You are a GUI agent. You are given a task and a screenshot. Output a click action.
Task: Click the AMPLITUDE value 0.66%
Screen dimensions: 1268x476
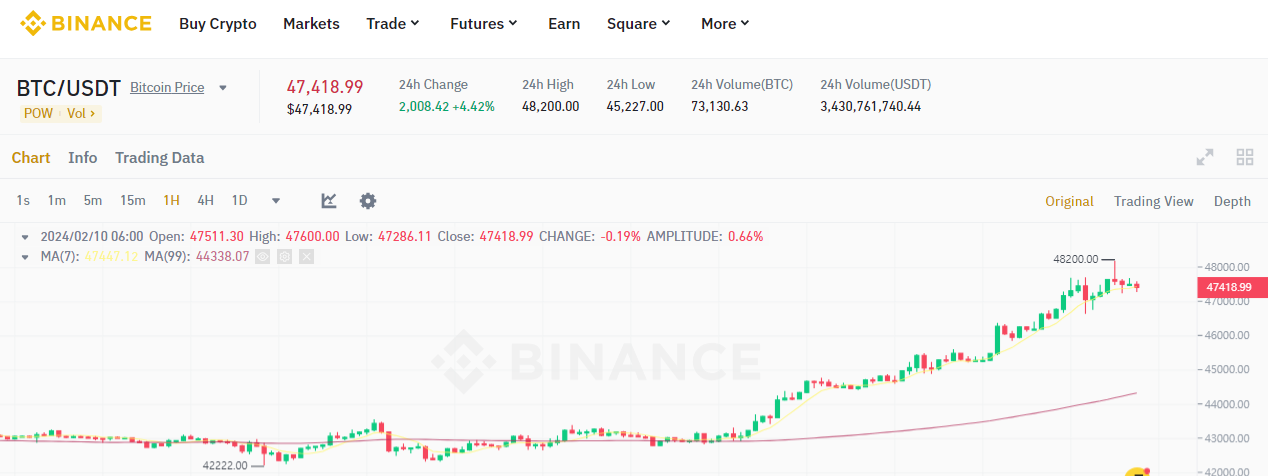tap(745, 237)
